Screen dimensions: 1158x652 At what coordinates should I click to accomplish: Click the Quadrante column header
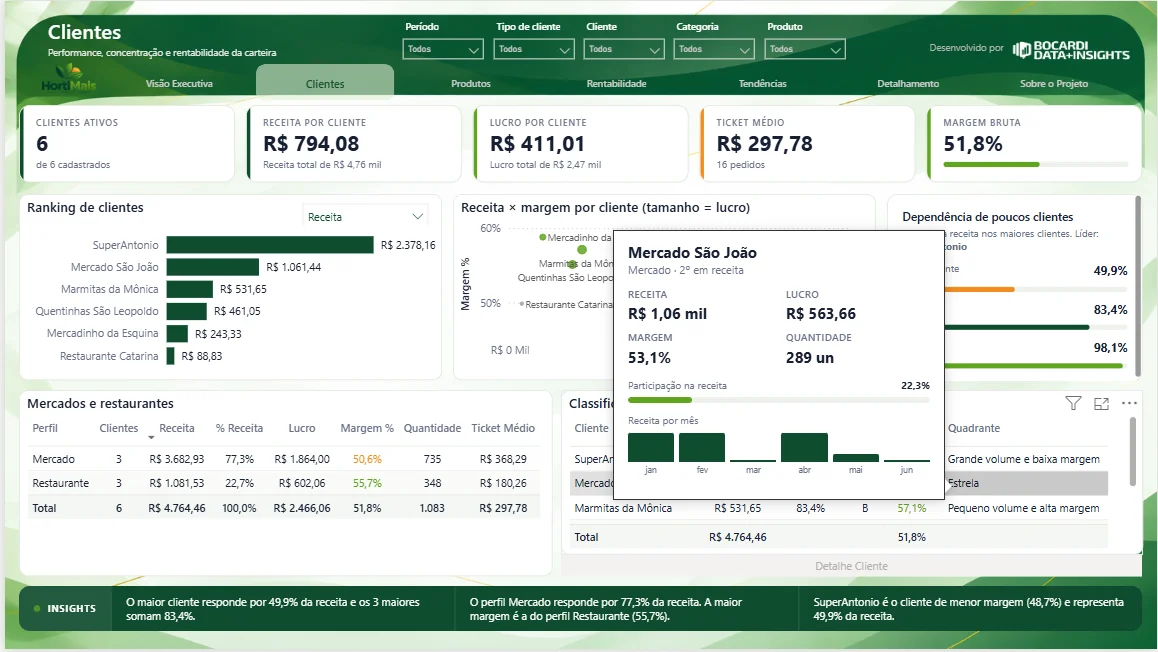click(974, 428)
